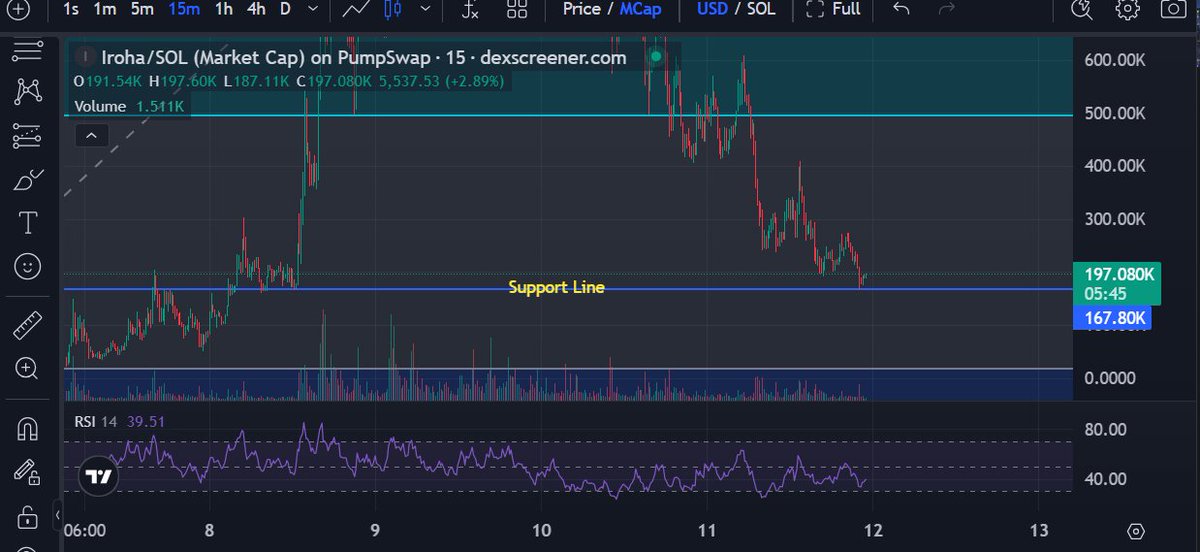Switch to 5m timeframe
Screen dimensions: 1200x552
pyautogui.click(x=142, y=9)
